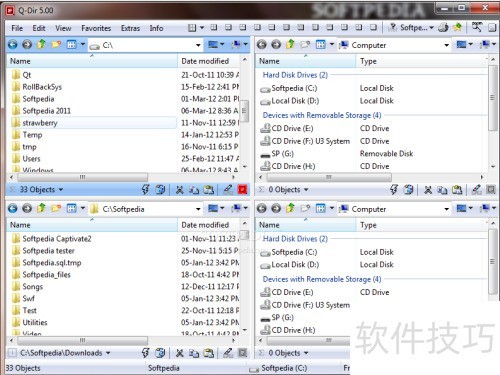Image resolution: width=500 pixels, height=375 pixels.
Task: Click the forward arrow in bottom-right pane
Action: coord(276,208)
